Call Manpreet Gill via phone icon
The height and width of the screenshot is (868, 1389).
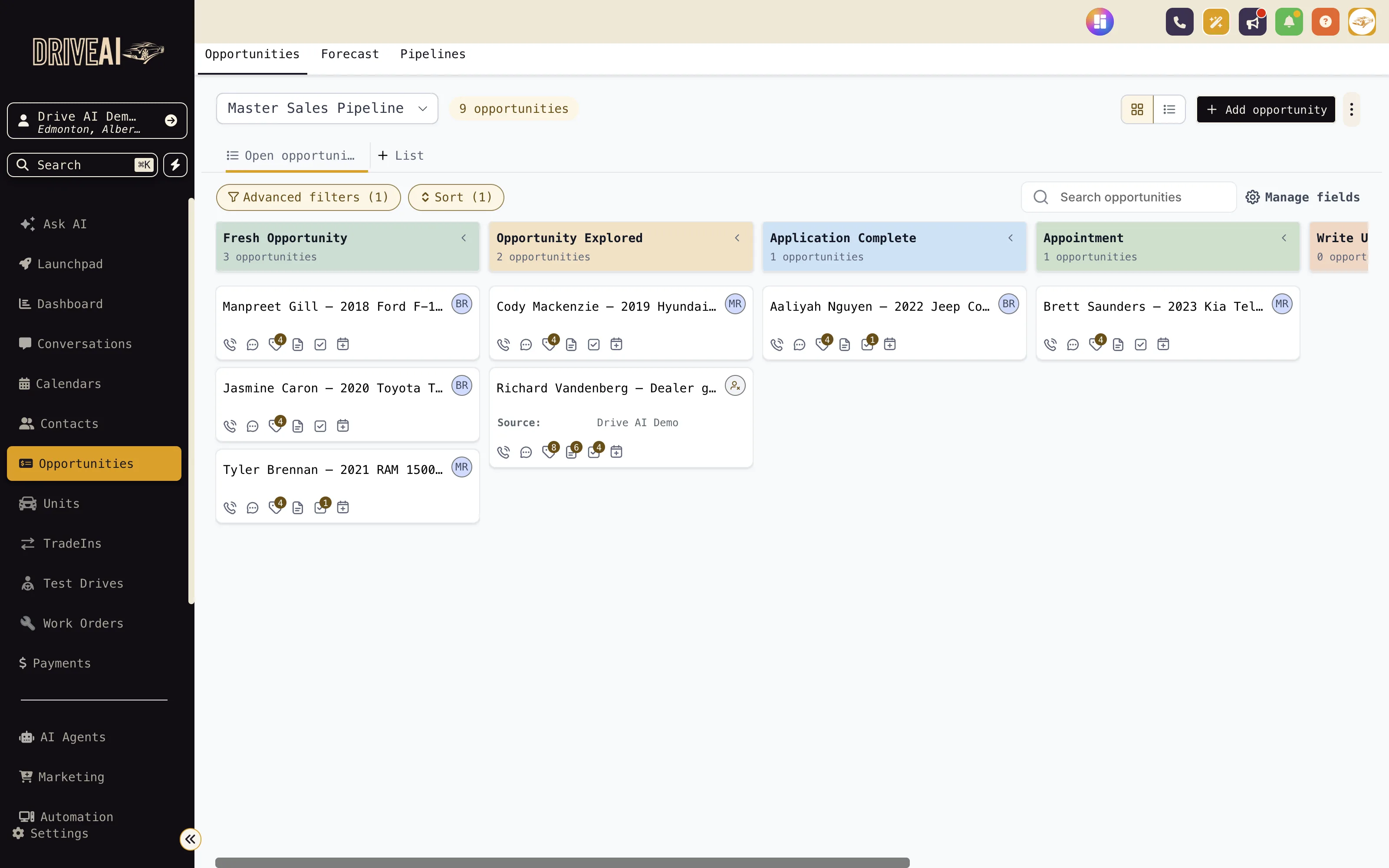click(x=230, y=345)
